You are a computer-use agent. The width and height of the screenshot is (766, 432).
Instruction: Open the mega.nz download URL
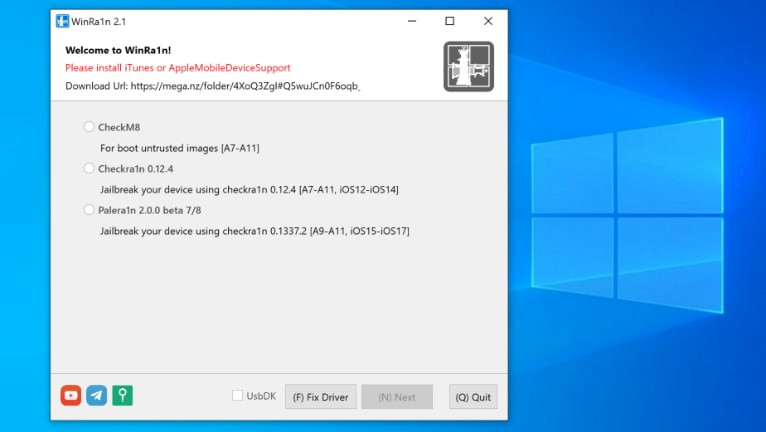(245, 86)
